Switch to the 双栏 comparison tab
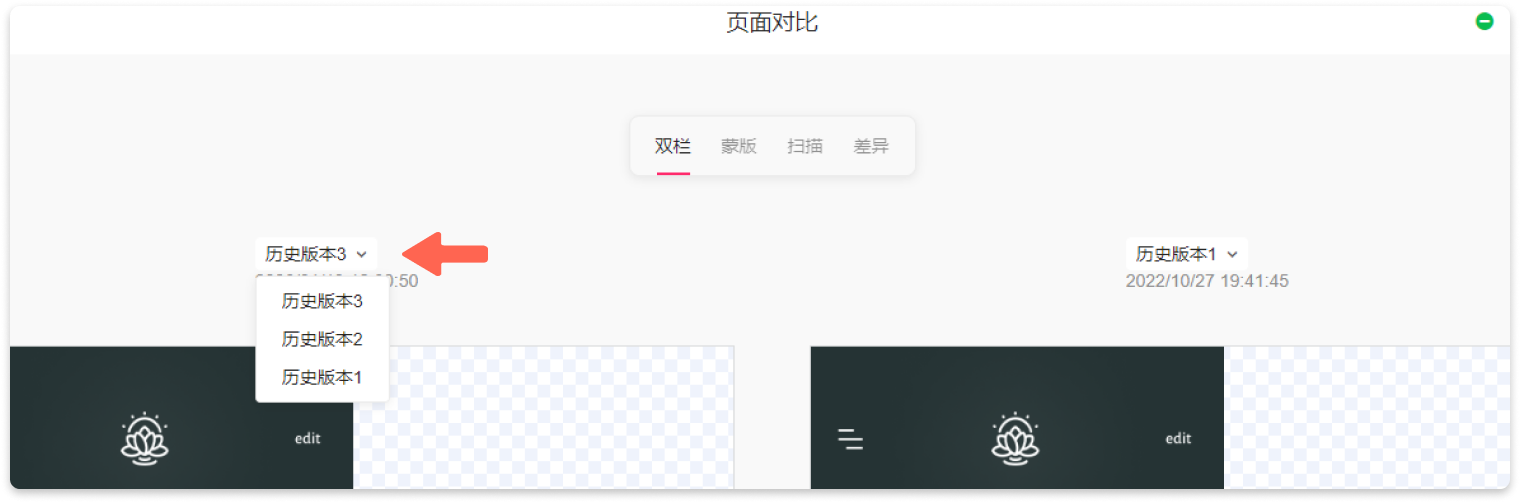 click(673, 147)
